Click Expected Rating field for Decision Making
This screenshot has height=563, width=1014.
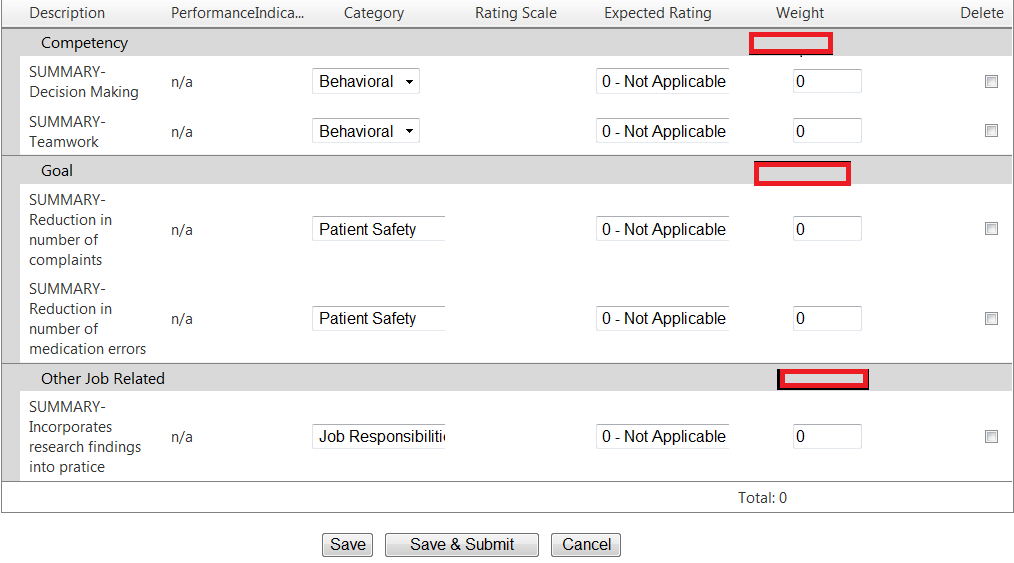[662, 82]
